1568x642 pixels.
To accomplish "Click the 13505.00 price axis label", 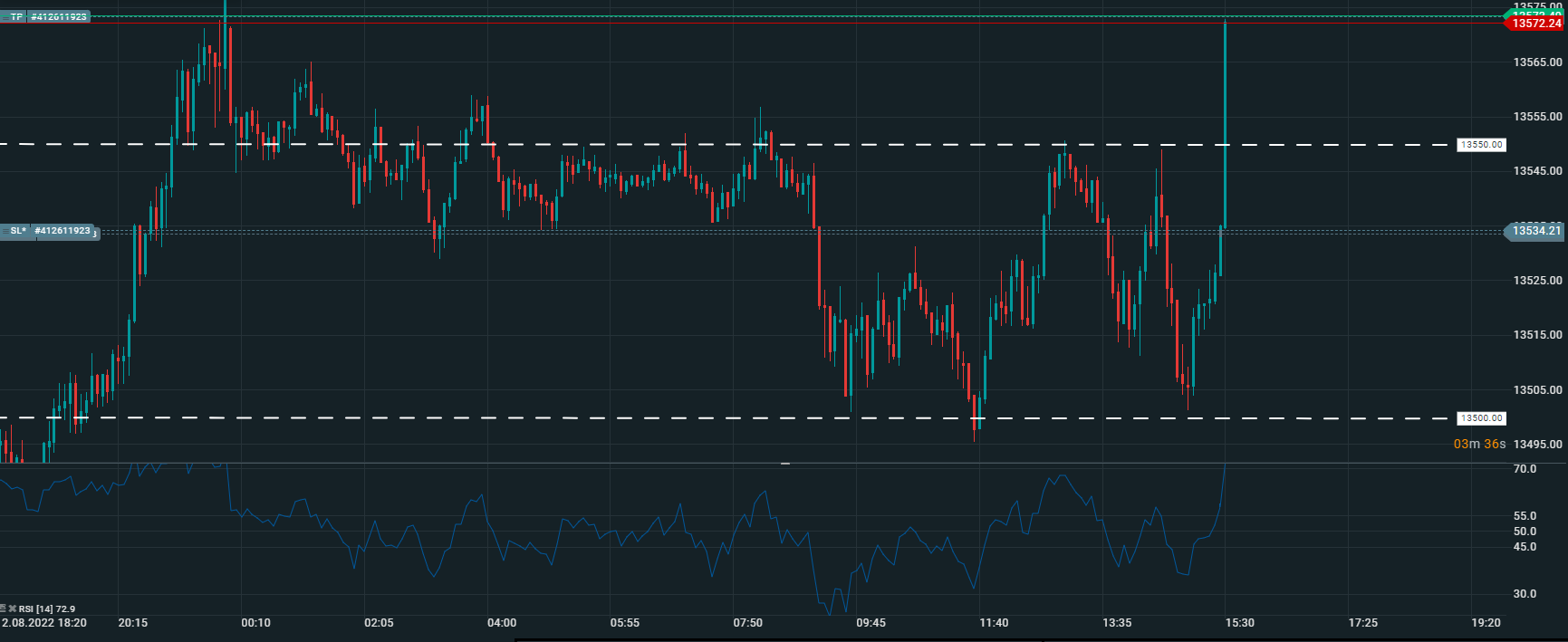I will [1537, 390].
